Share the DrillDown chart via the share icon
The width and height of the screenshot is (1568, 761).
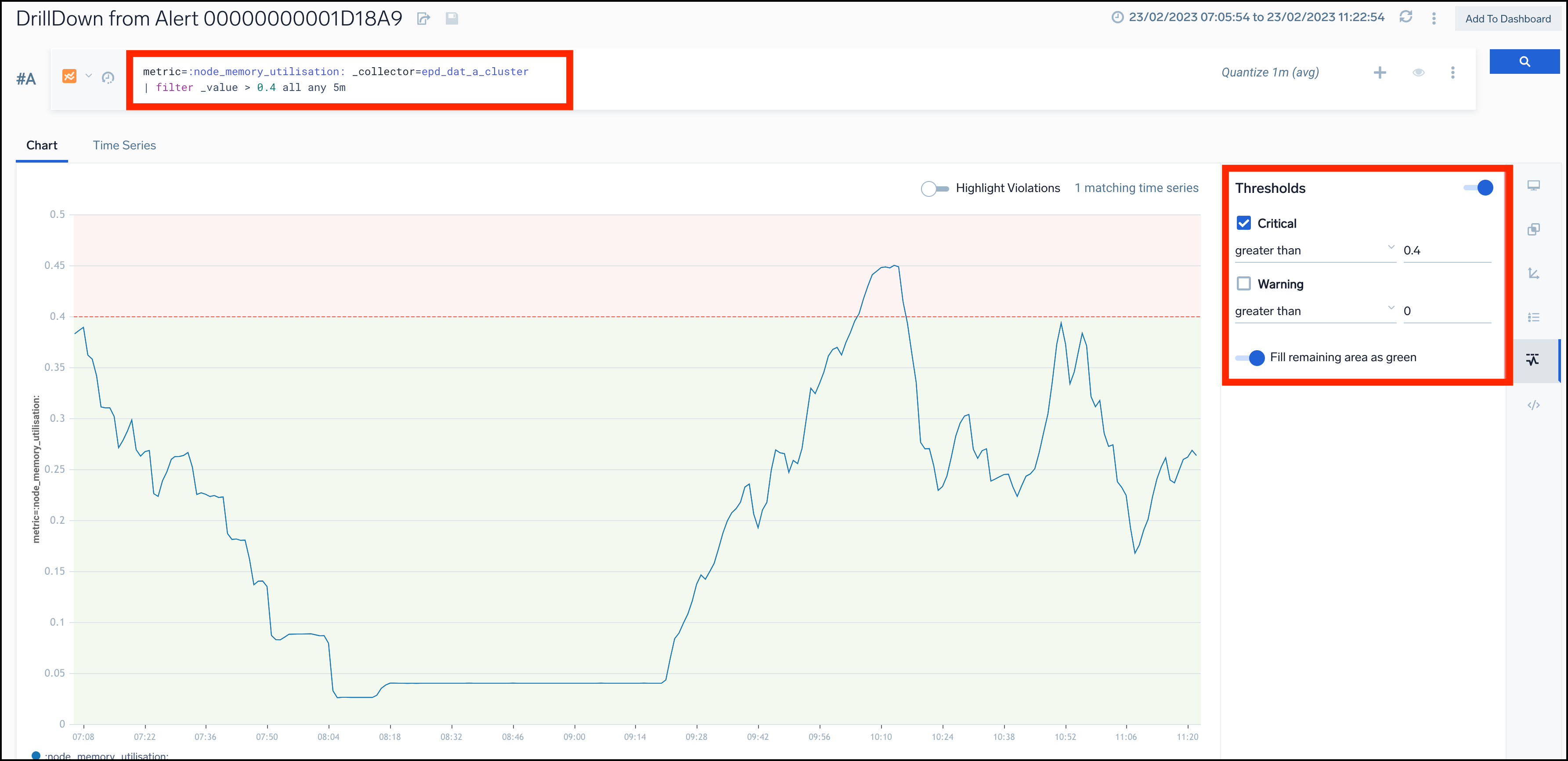pyautogui.click(x=424, y=18)
